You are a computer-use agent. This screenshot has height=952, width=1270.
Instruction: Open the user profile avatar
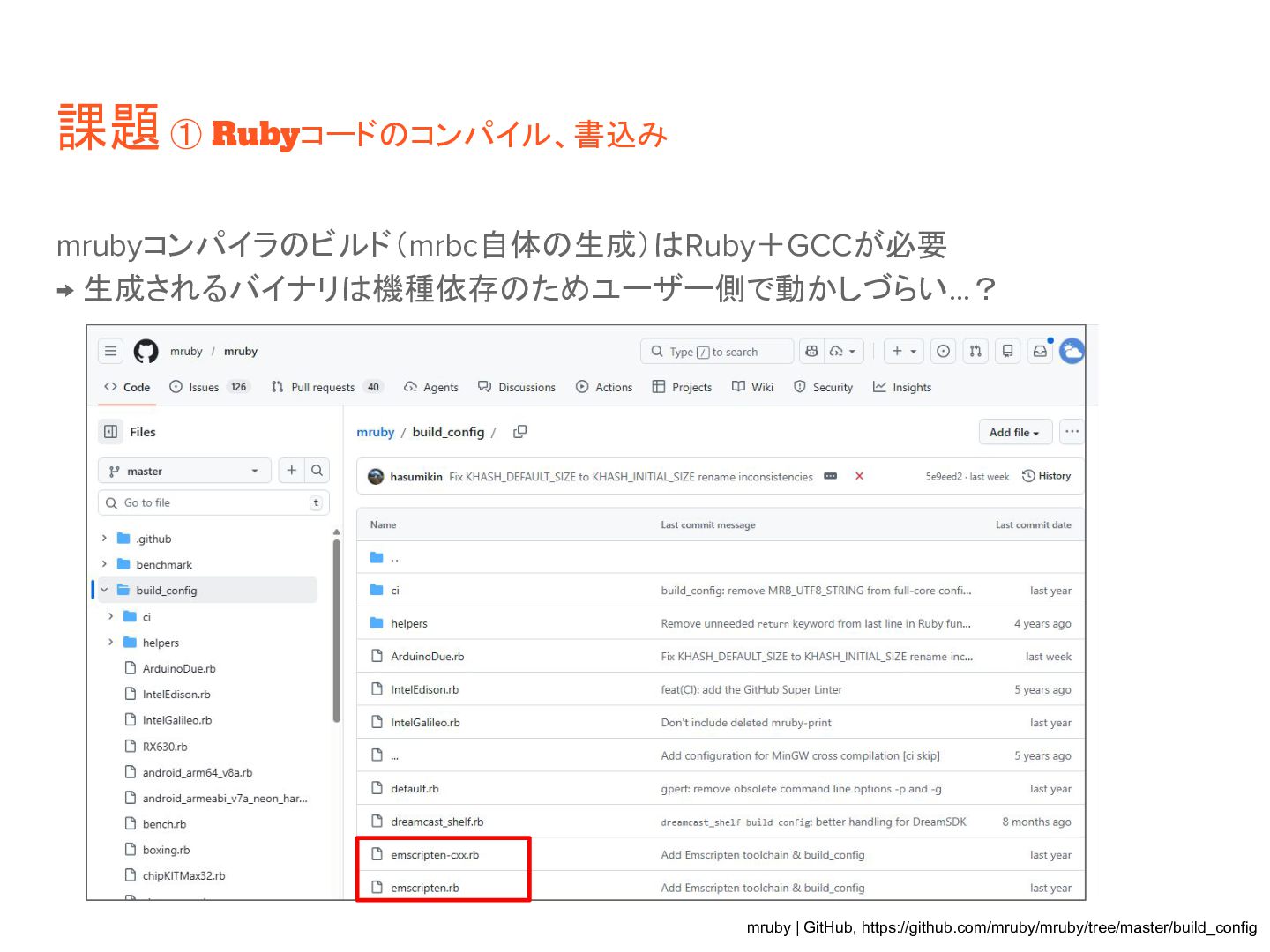point(1072,351)
